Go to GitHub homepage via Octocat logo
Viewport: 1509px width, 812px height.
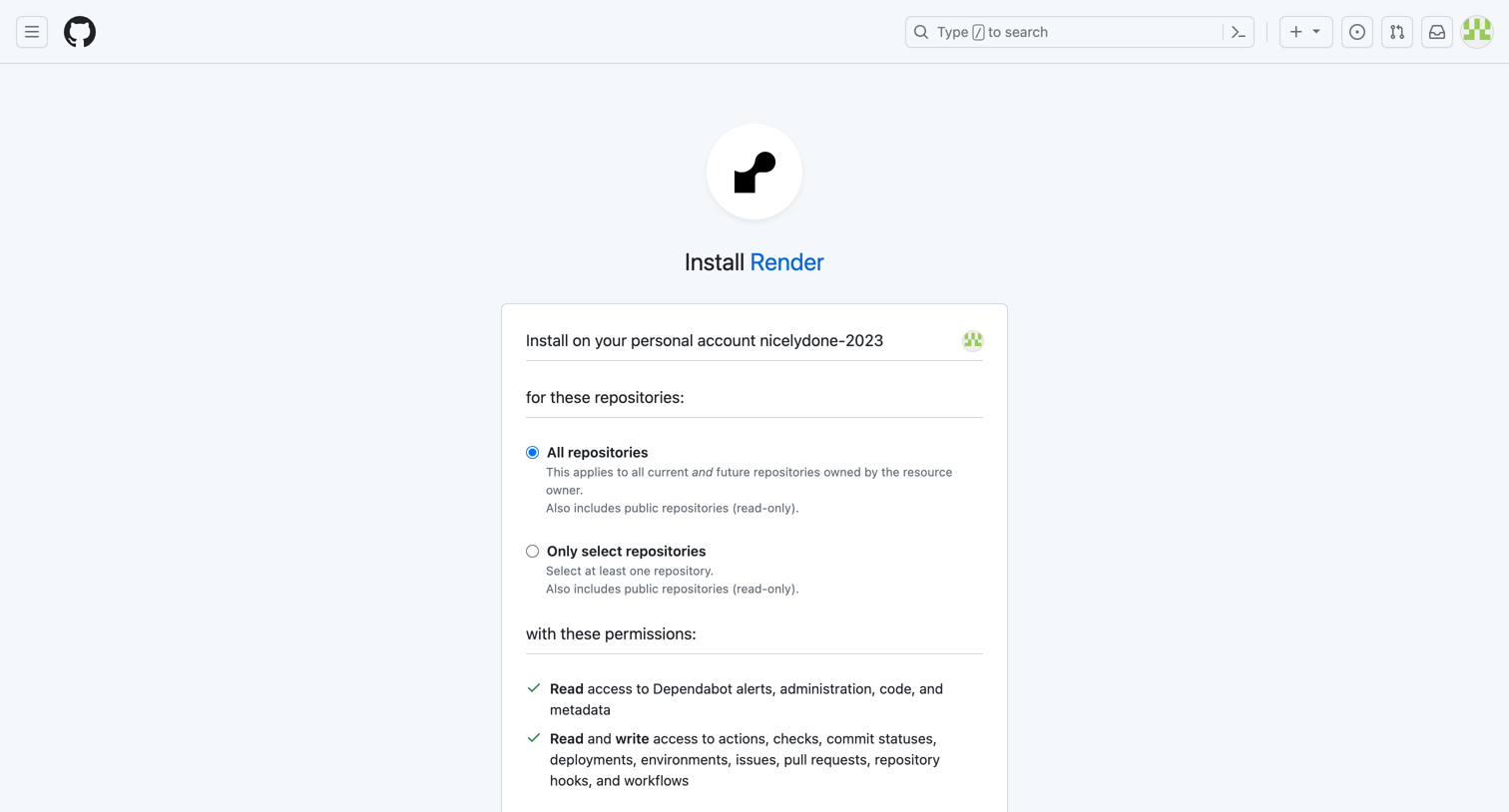80,32
